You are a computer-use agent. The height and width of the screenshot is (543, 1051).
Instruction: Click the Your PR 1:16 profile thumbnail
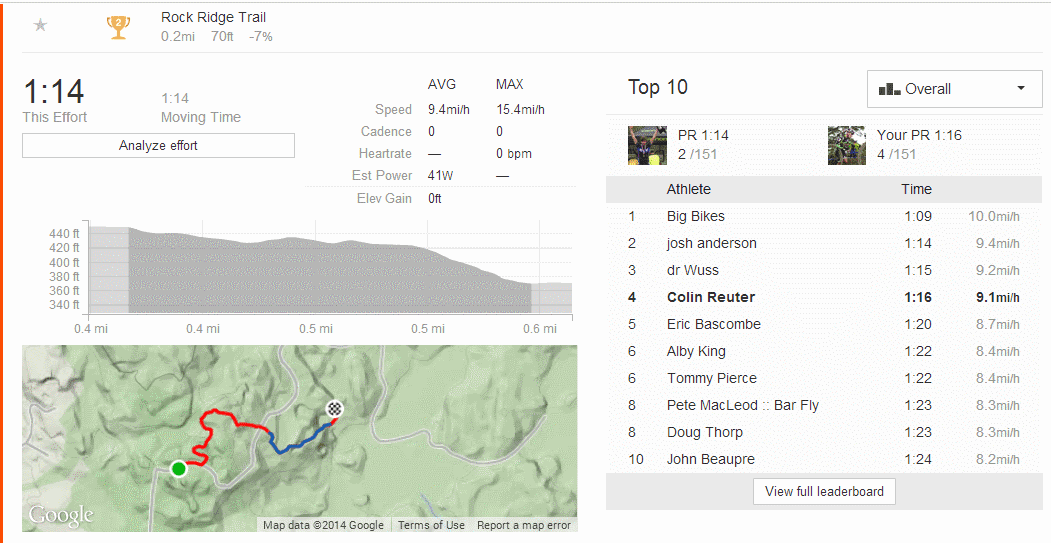[846, 145]
